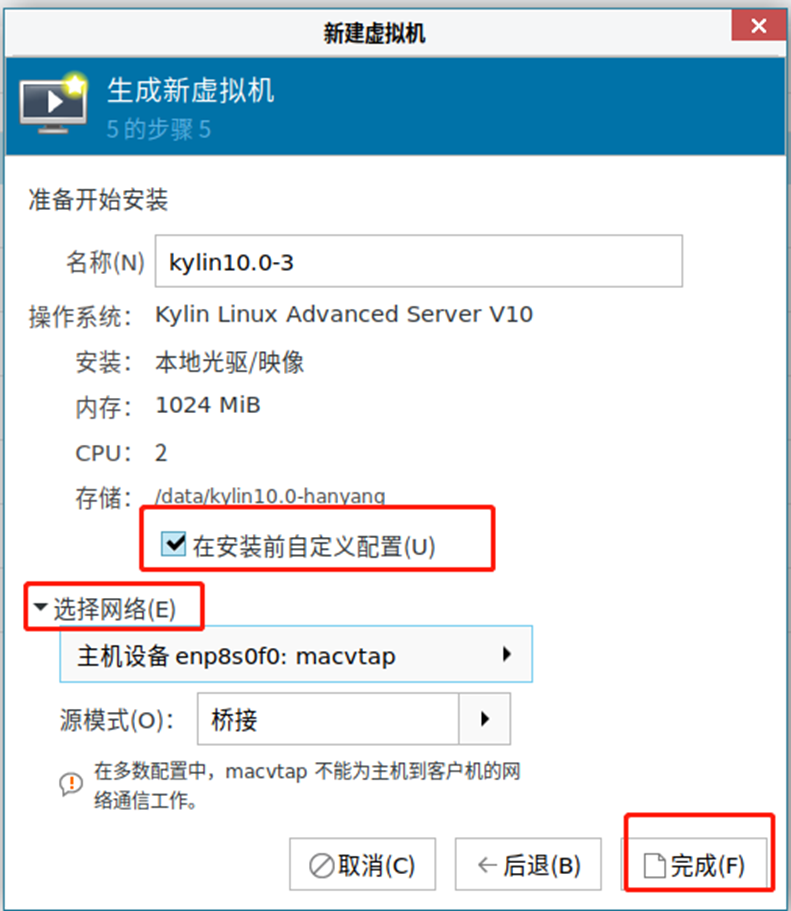Close the 新建虚拟机 dialog with the X
The height and width of the screenshot is (911, 791).
coord(758,26)
